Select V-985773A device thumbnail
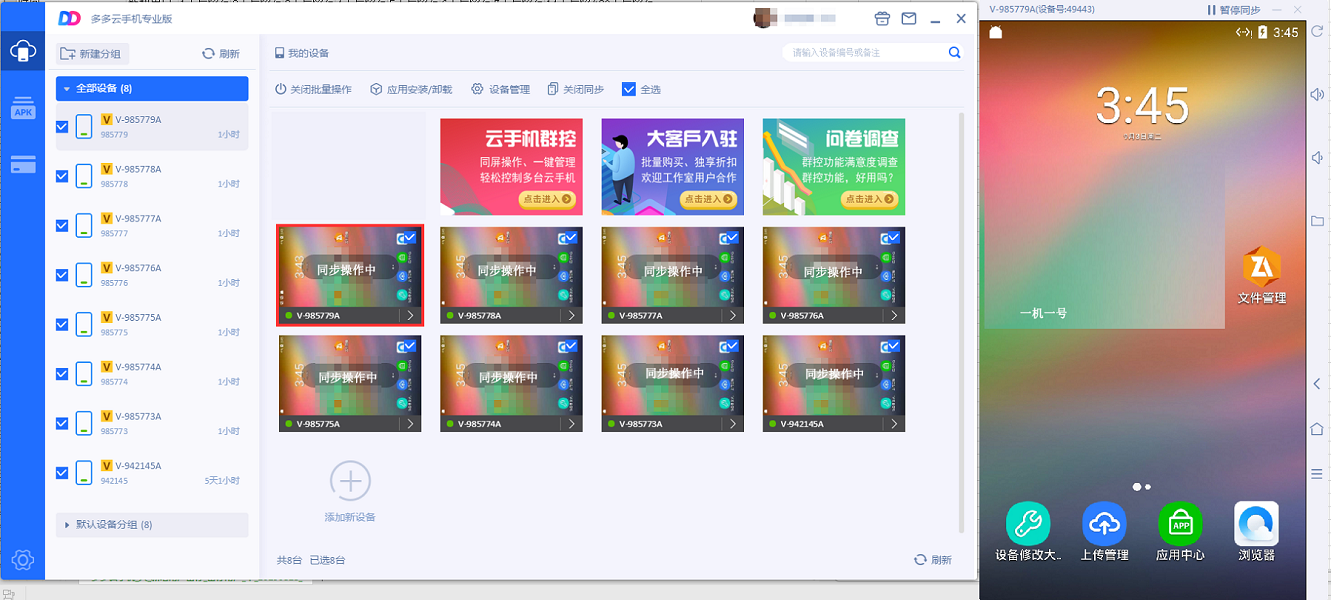 (673, 383)
